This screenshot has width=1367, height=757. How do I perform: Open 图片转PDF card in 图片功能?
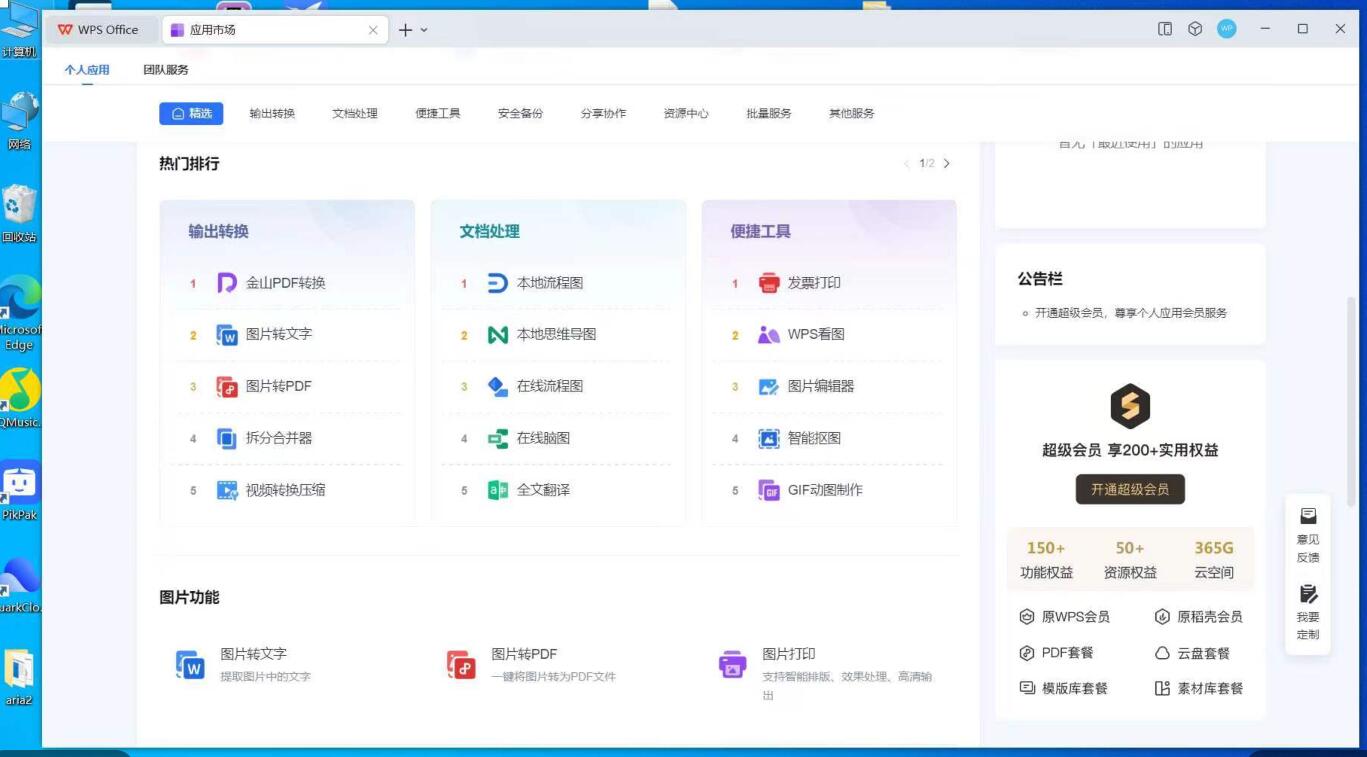[x=530, y=664]
